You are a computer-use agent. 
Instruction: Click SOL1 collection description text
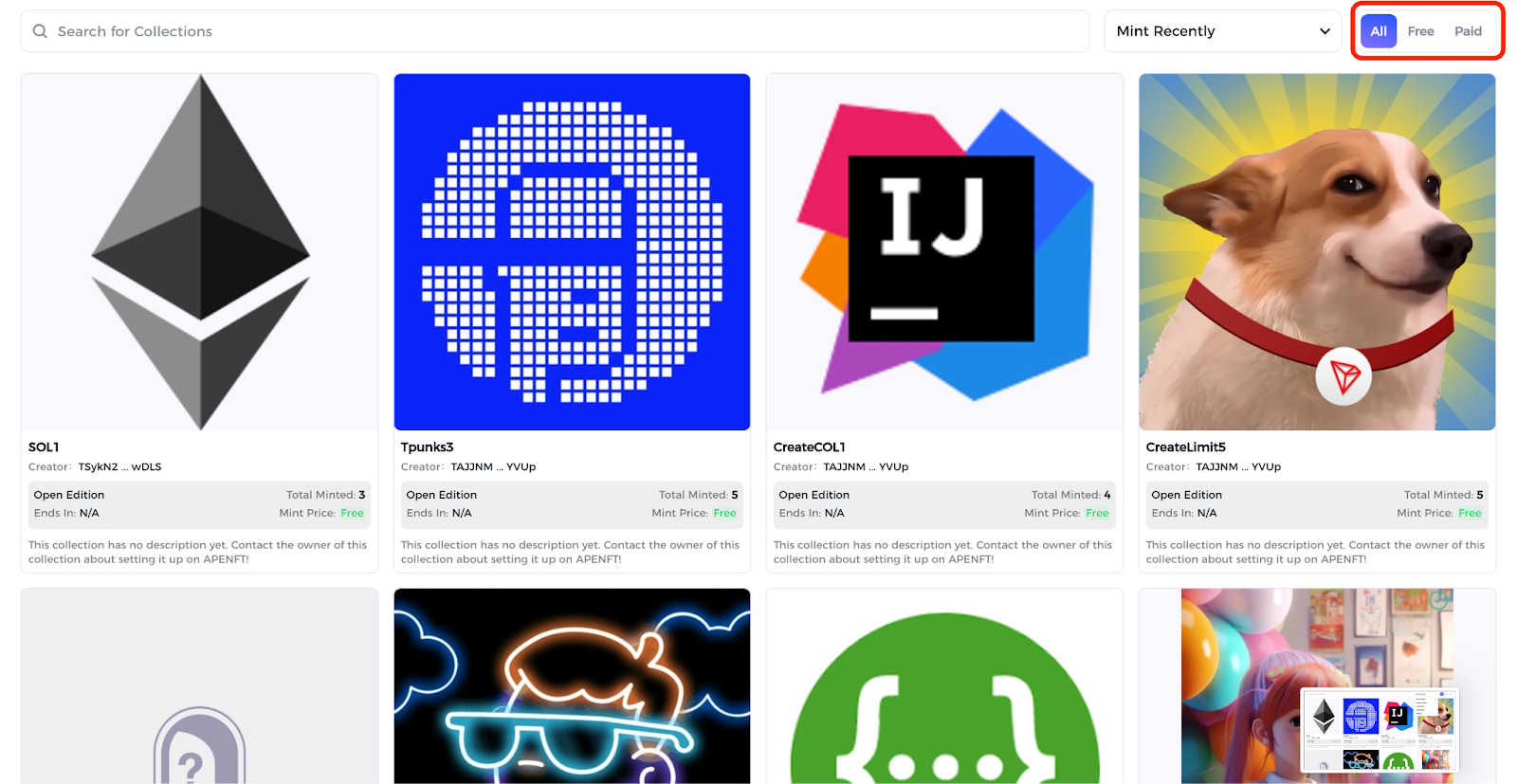tap(197, 552)
